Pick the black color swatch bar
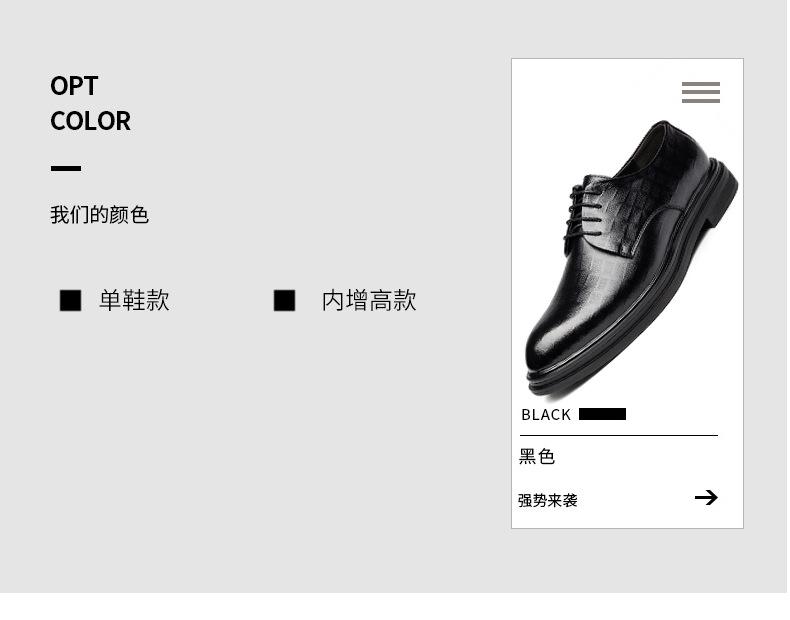 tap(602, 414)
